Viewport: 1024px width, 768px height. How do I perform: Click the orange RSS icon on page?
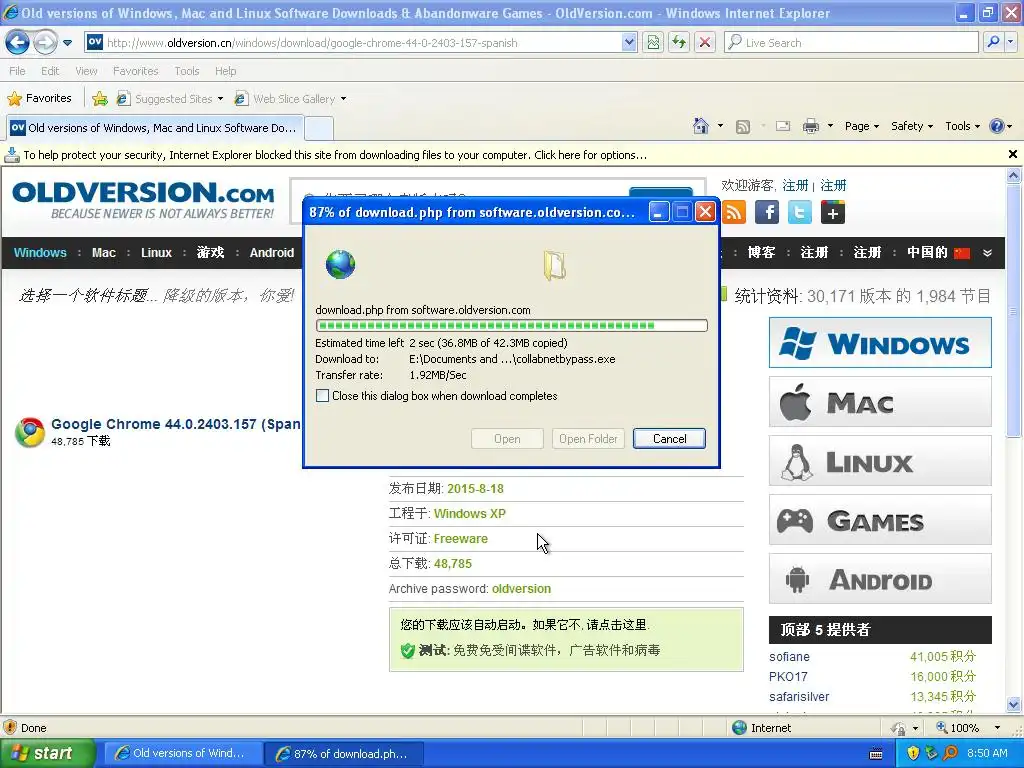pos(734,212)
